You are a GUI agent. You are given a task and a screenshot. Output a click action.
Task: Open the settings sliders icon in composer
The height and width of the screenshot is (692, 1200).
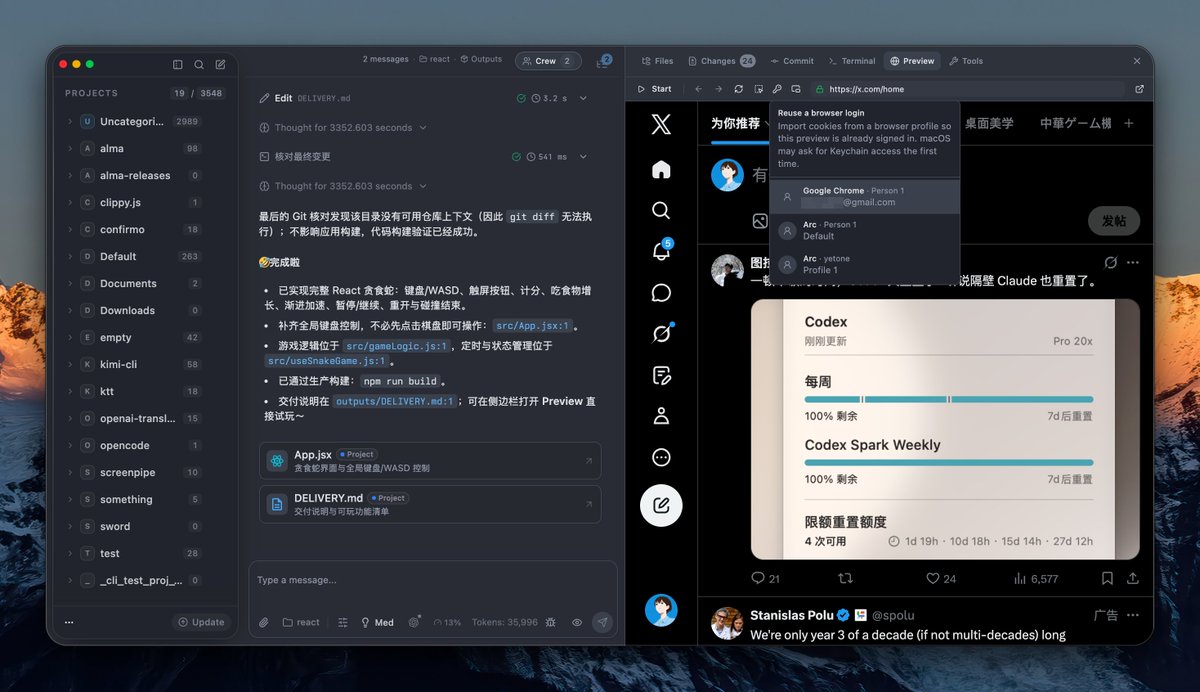click(342, 622)
